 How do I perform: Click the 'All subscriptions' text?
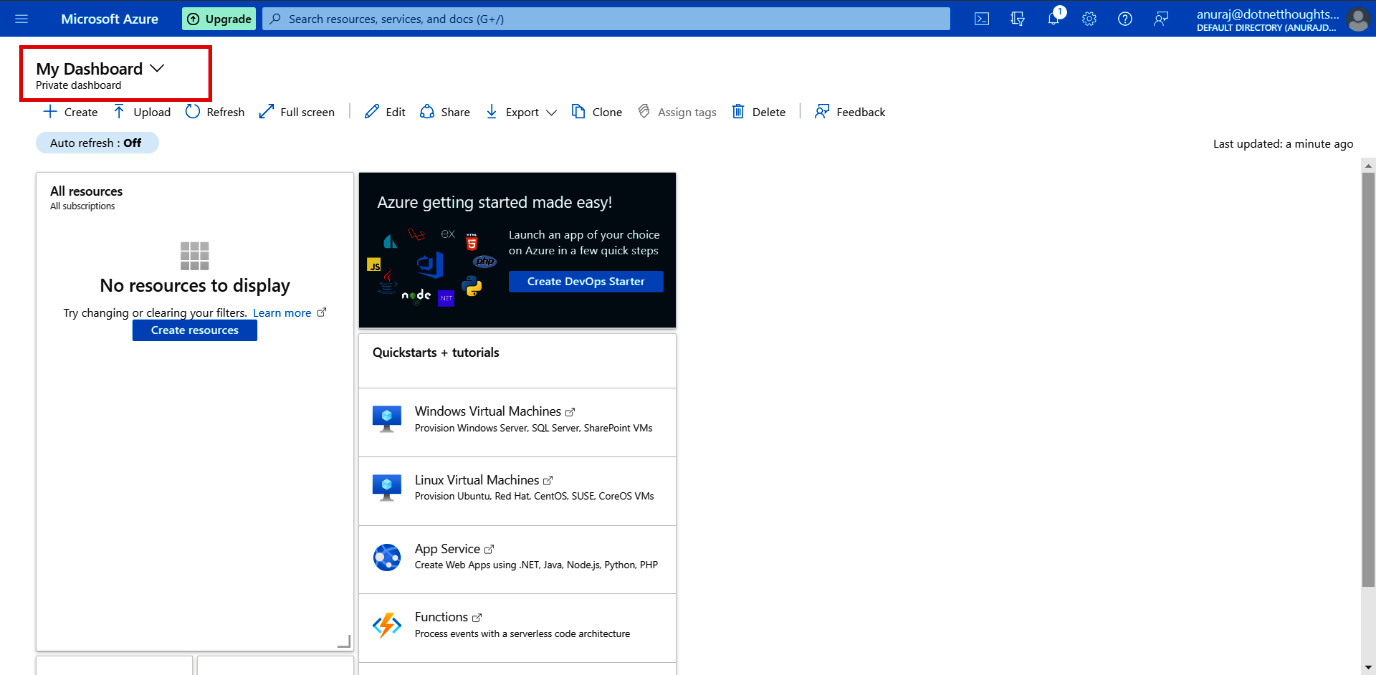tap(83, 207)
